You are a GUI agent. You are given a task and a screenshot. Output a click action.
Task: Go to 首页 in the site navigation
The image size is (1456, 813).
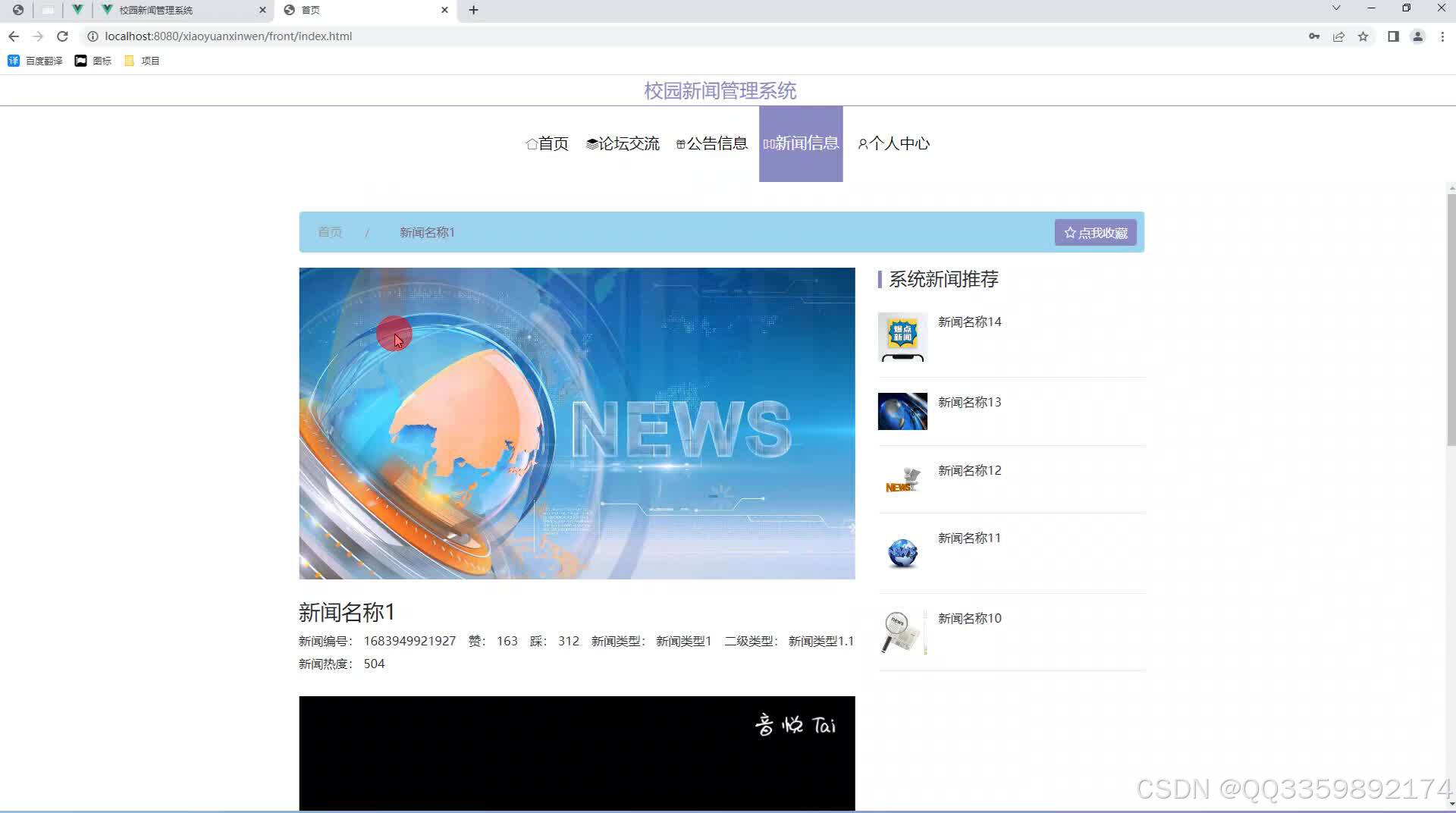(547, 143)
